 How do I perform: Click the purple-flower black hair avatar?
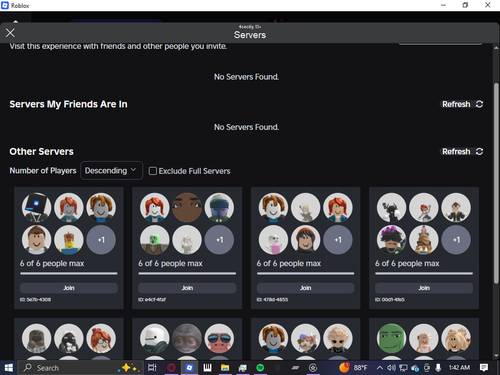click(391, 240)
